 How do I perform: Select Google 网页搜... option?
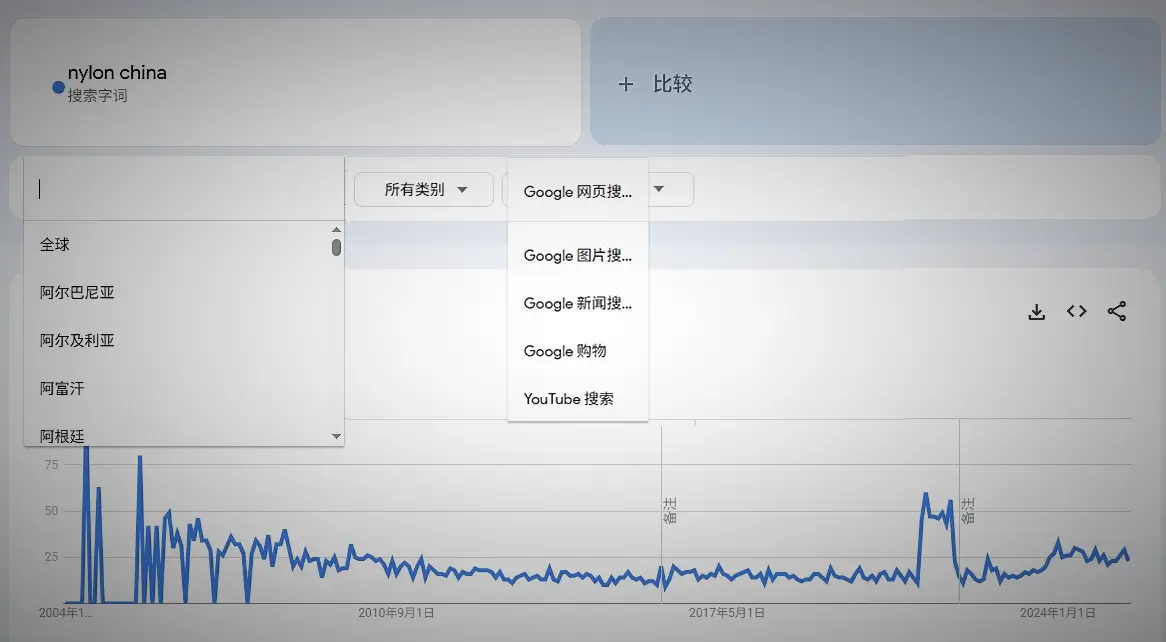point(578,191)
